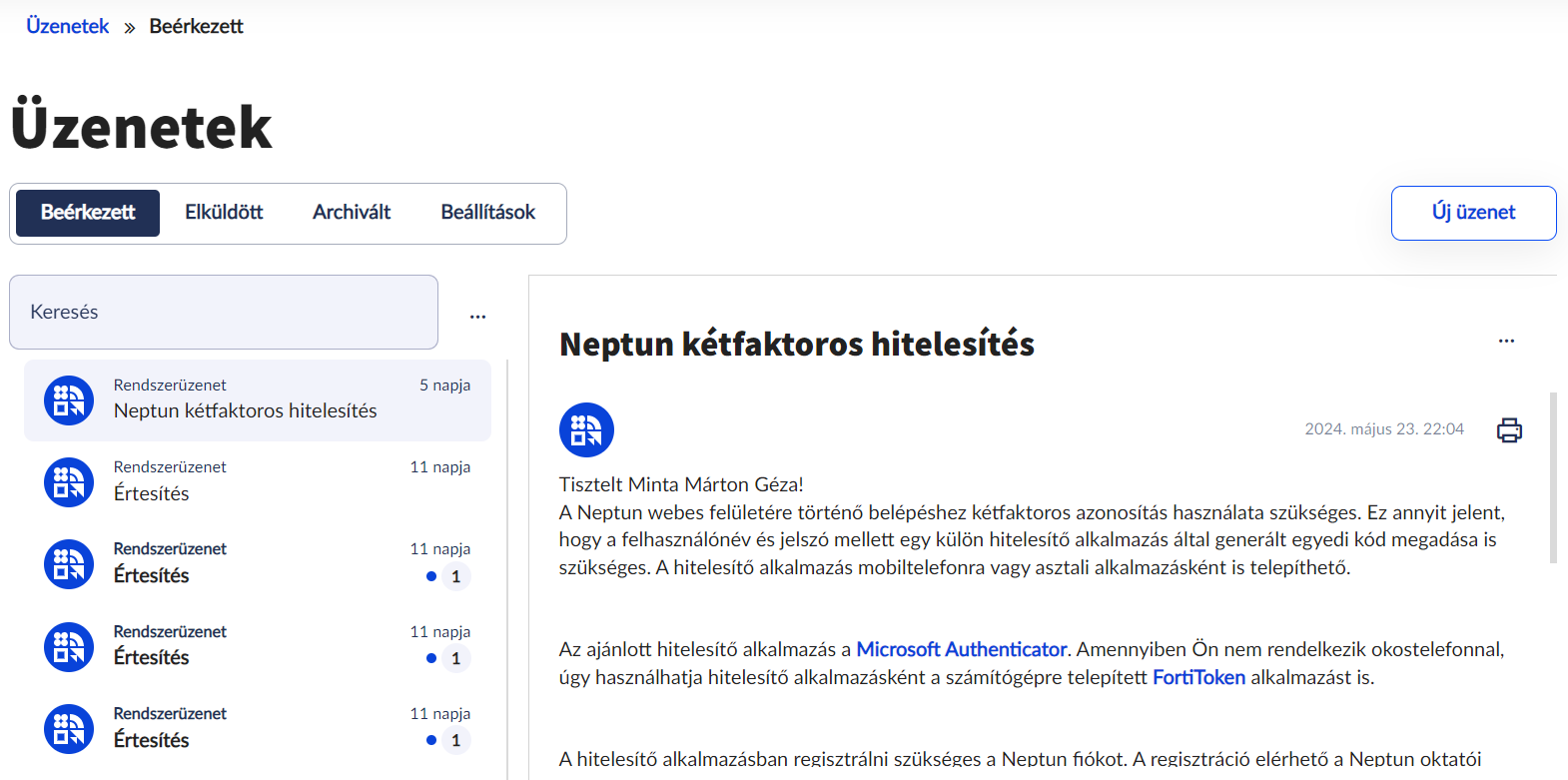Click avatar icon of Neptun kétfaktoros message

[69, 400]
